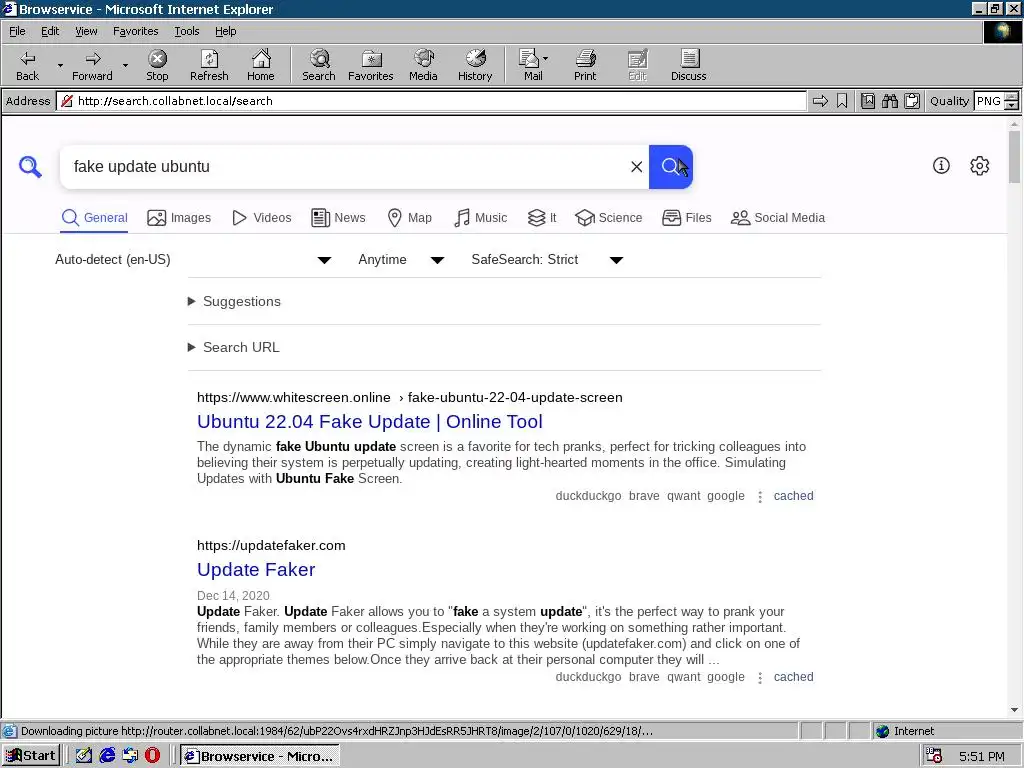
Task: Refresh the current page
Action: click(209, 65)
